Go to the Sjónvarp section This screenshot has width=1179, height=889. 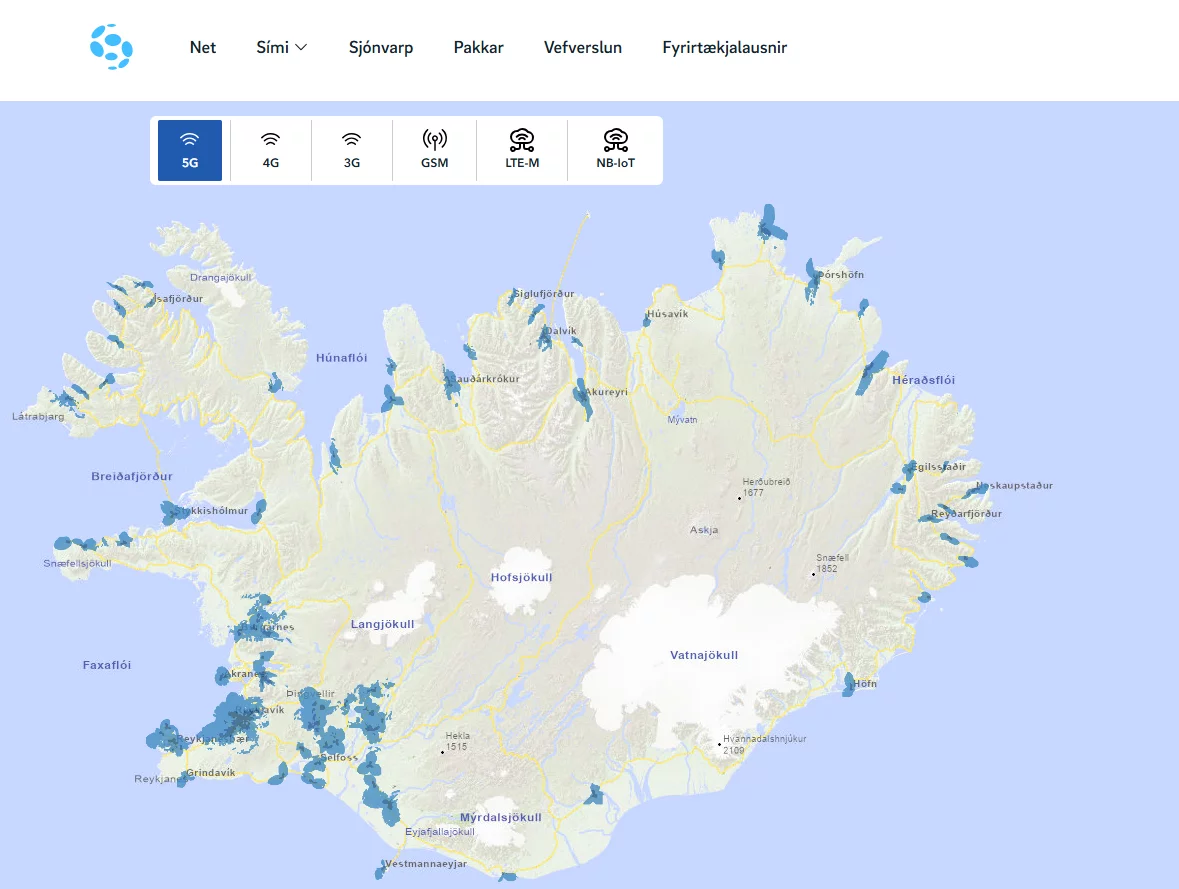pyautogui.click(x=381, y=46)
